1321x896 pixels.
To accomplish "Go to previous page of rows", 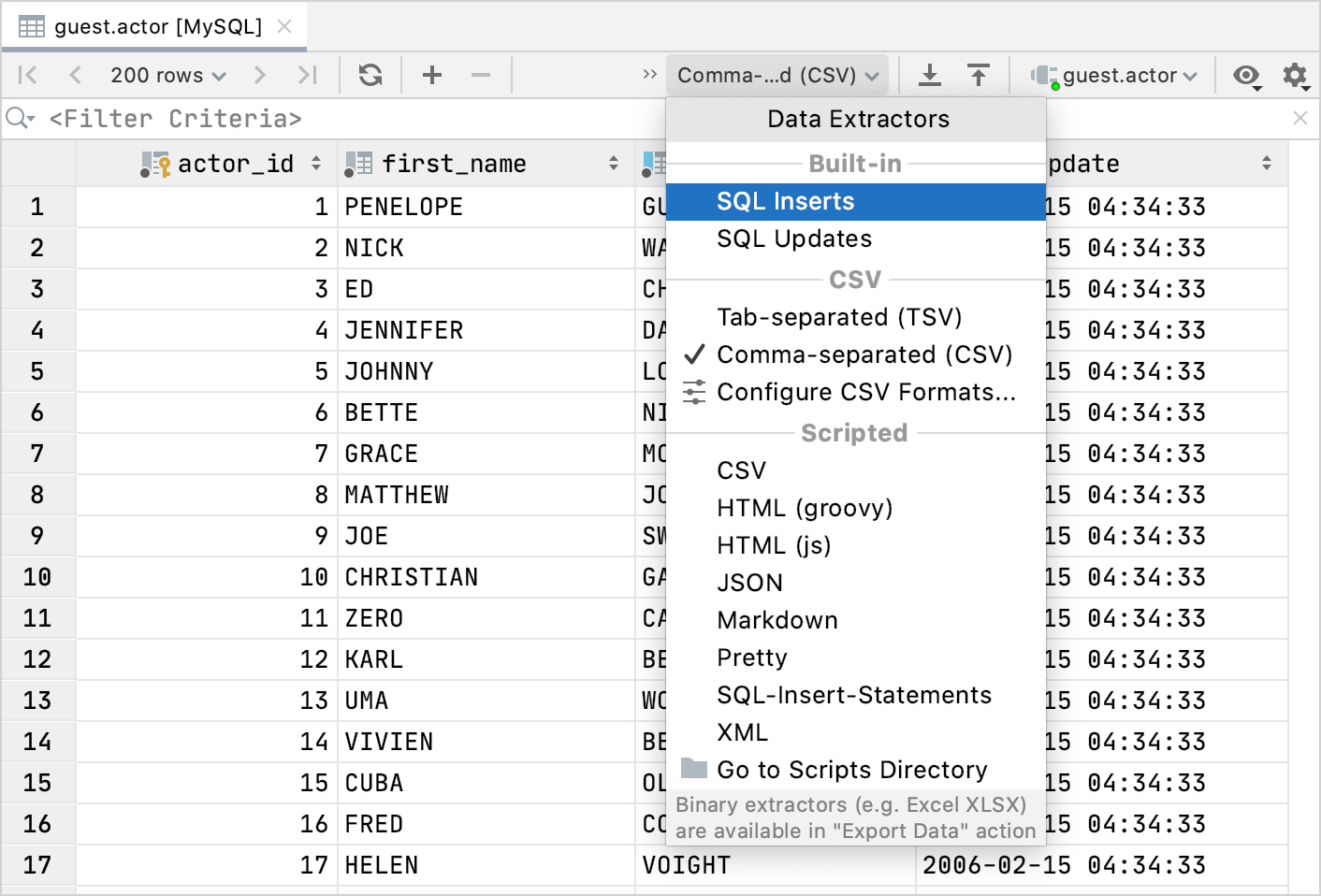I will (76, 75).
